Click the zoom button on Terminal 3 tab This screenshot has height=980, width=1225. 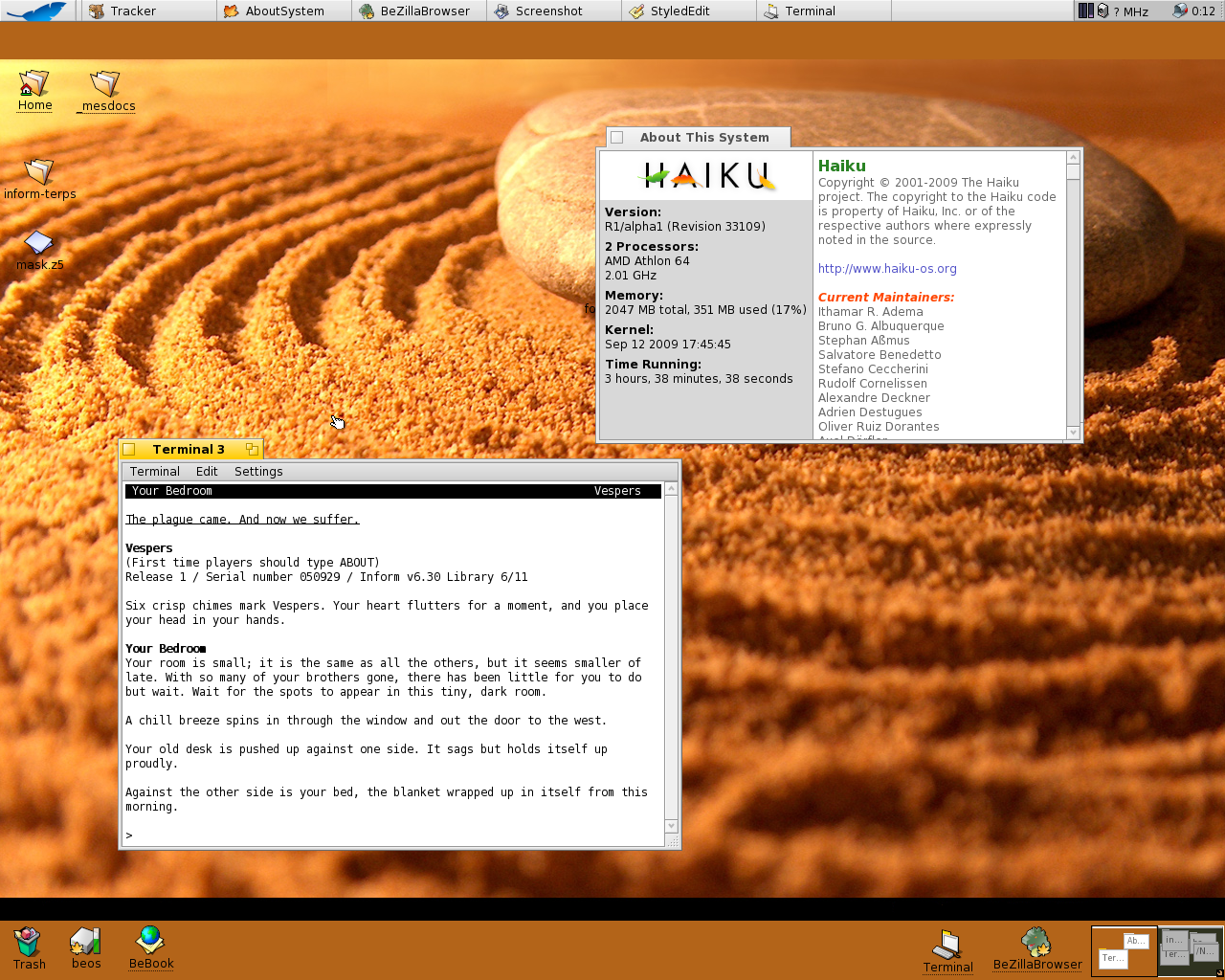[252, 450]
